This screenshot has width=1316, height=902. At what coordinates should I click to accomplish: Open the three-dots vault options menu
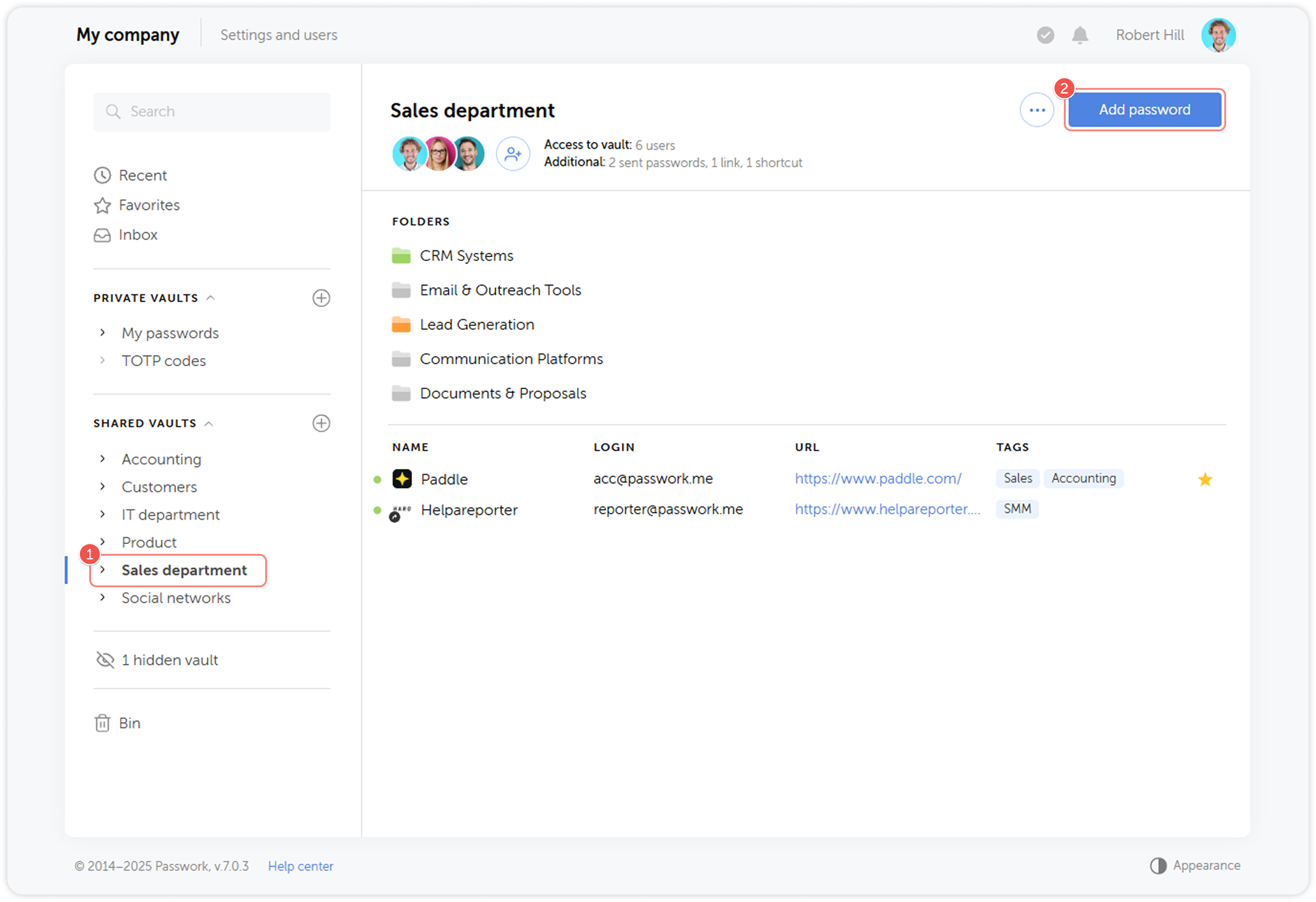click(x=1037, y=110)
